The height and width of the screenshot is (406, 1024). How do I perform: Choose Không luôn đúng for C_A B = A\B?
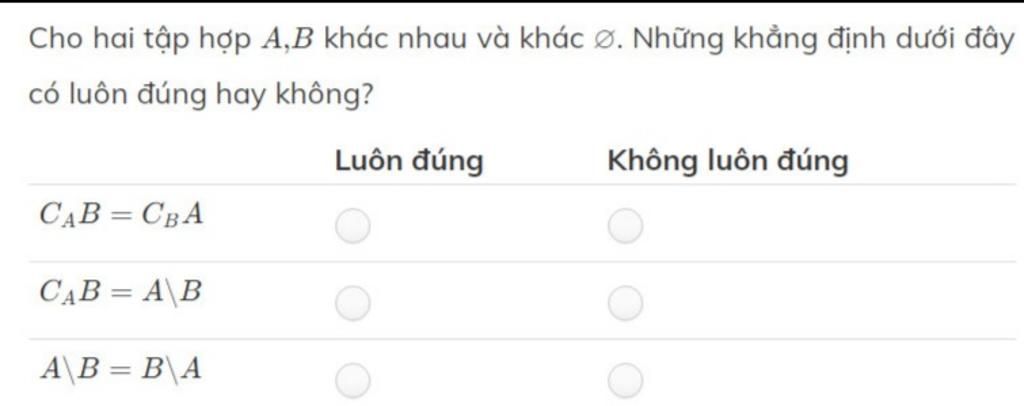[x=625, y=301]
